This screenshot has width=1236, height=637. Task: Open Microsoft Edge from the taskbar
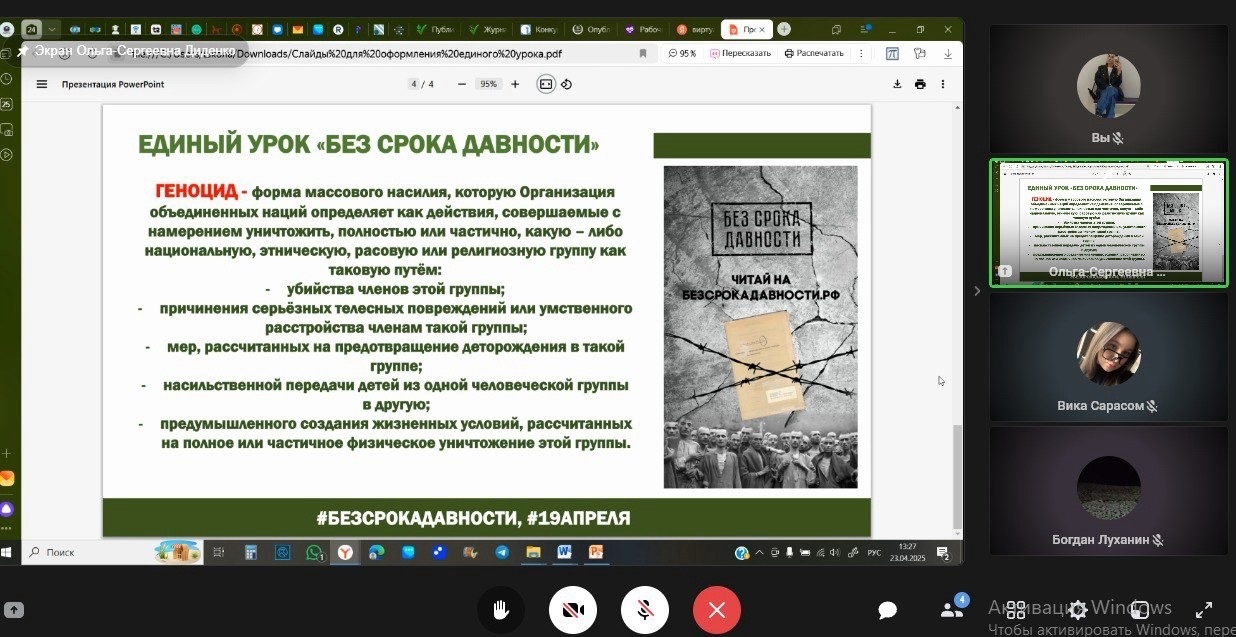pyautogui.click(x=376, y=552)
